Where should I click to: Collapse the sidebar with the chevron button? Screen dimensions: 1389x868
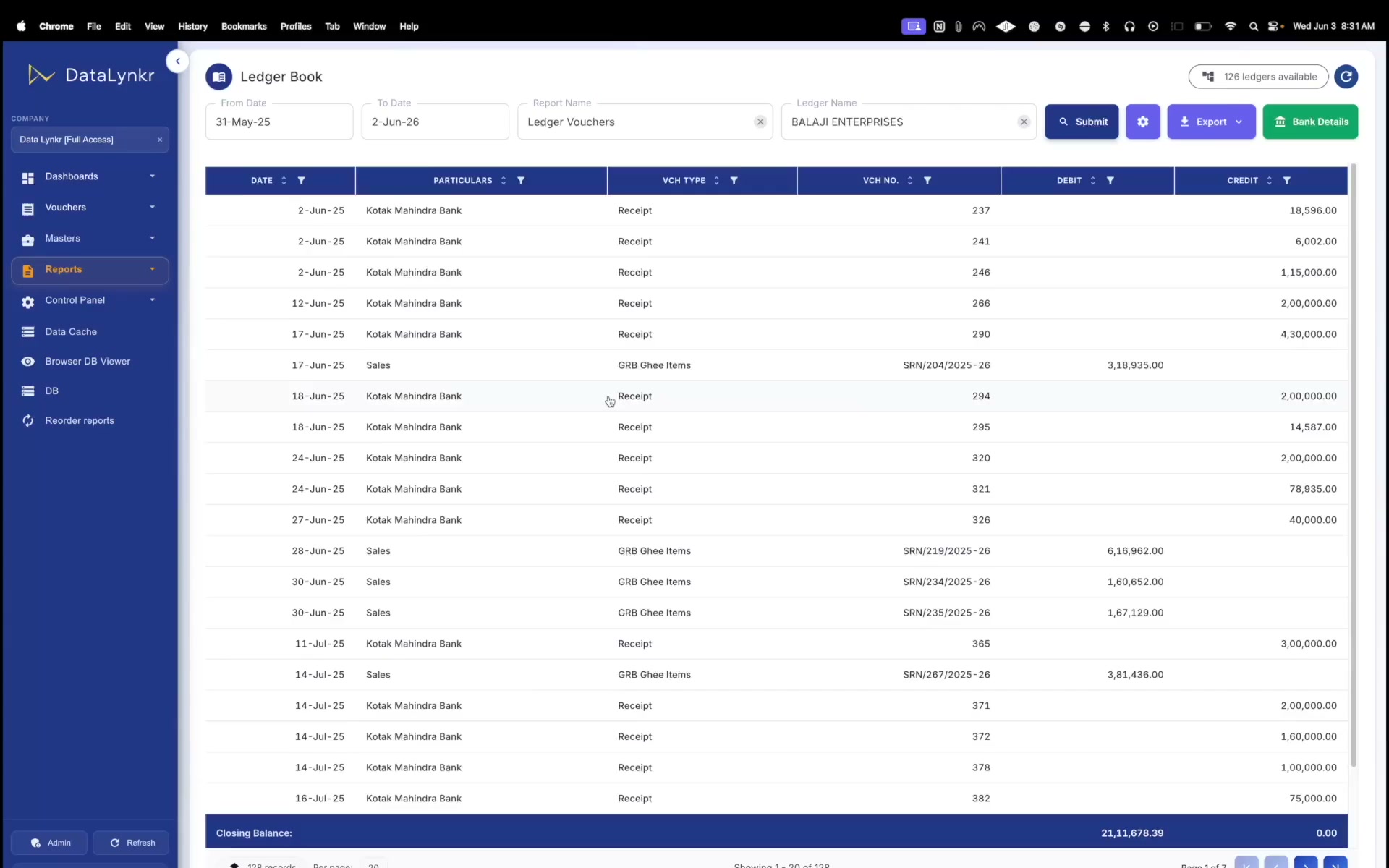tap(177, 61)
